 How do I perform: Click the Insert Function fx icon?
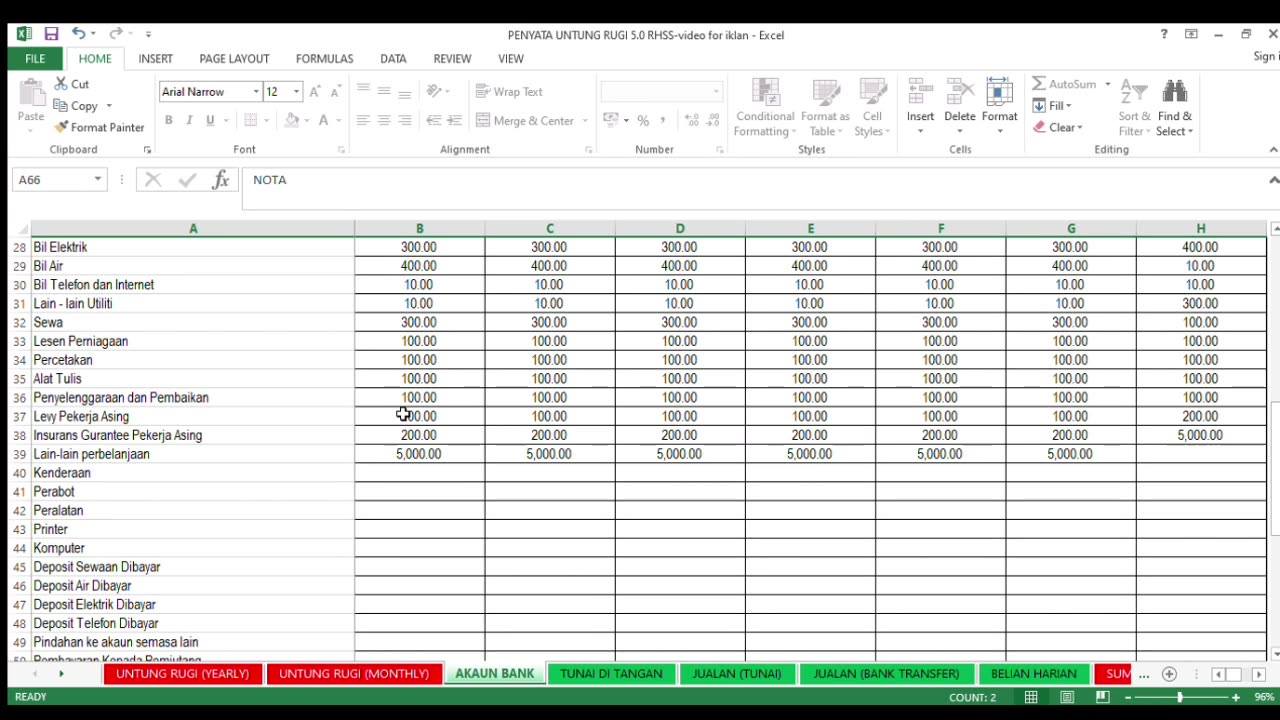(221, 180)
